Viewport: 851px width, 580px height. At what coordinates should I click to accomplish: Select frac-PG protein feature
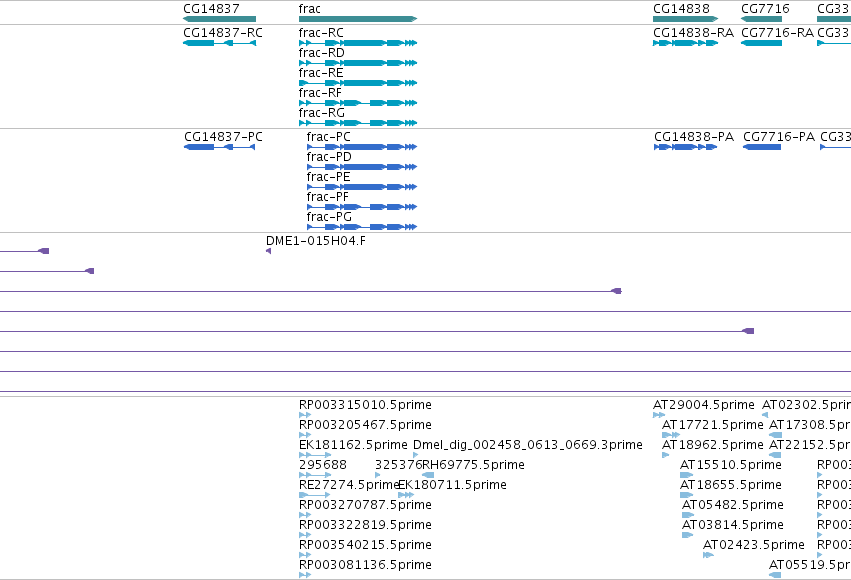tap(362, 227)
